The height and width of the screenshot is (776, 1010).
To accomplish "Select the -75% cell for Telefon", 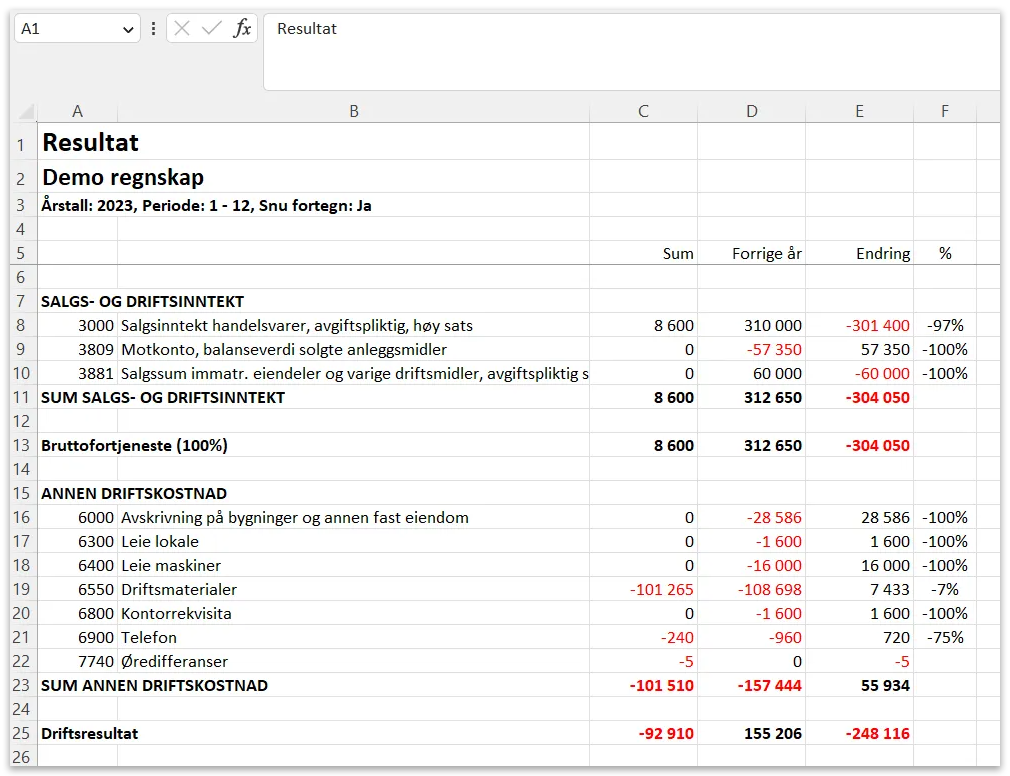I will (945, 637).
